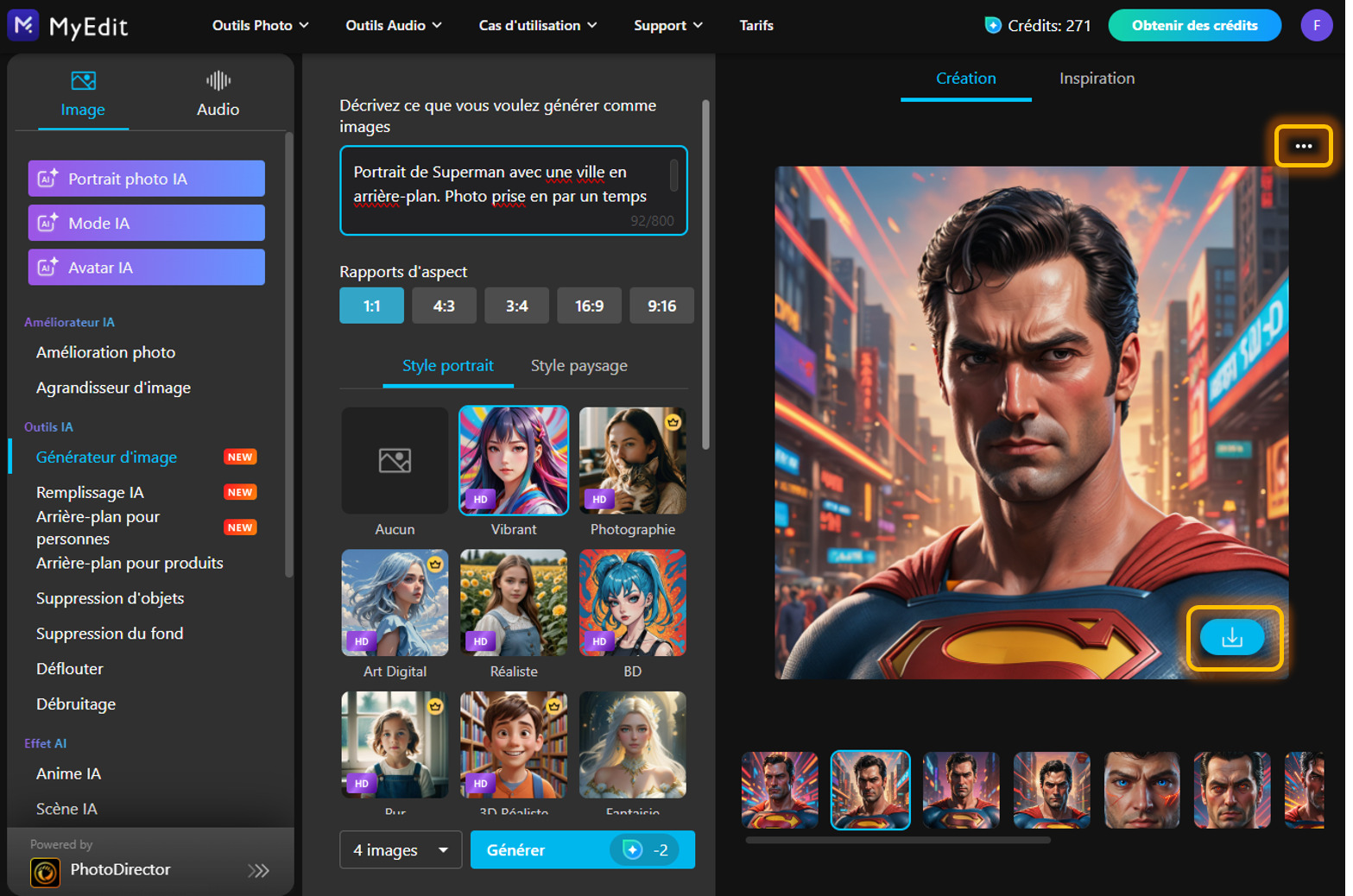Viewport: 1353px width, 896px height.
Task: Click the Mode IA sparkle icon
Action: pos(47,223)
